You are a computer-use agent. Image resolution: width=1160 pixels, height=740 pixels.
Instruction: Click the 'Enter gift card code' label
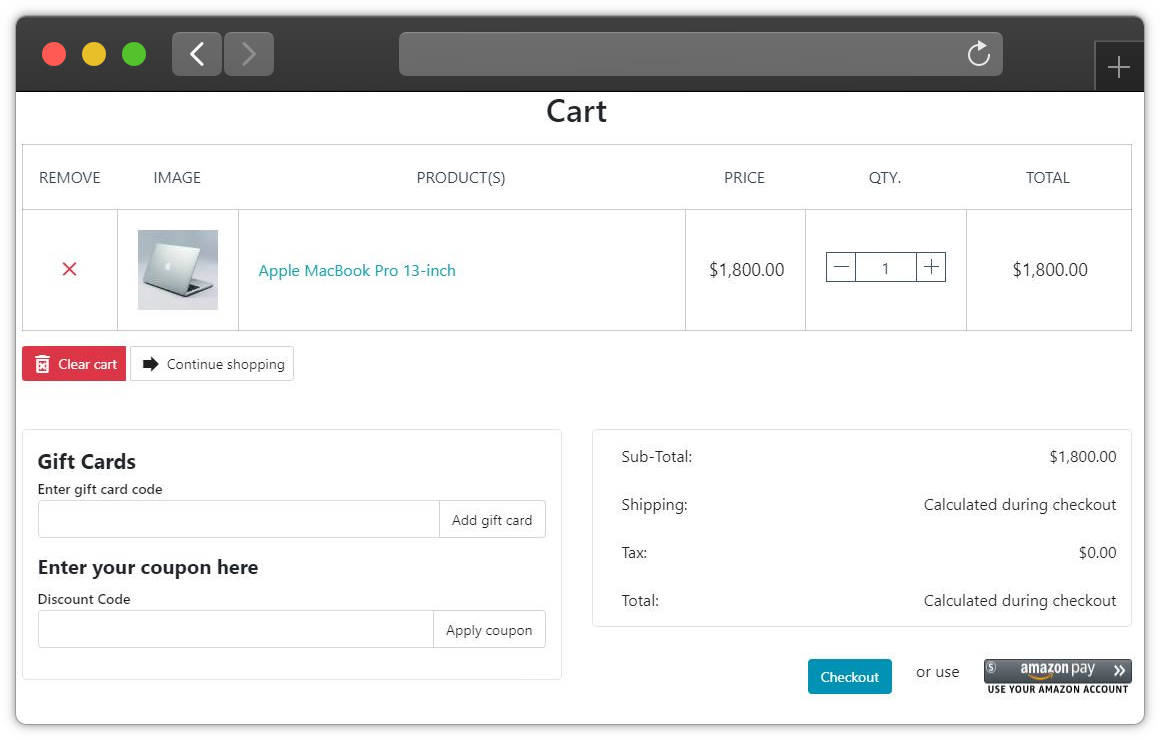(x=100, y=489)
